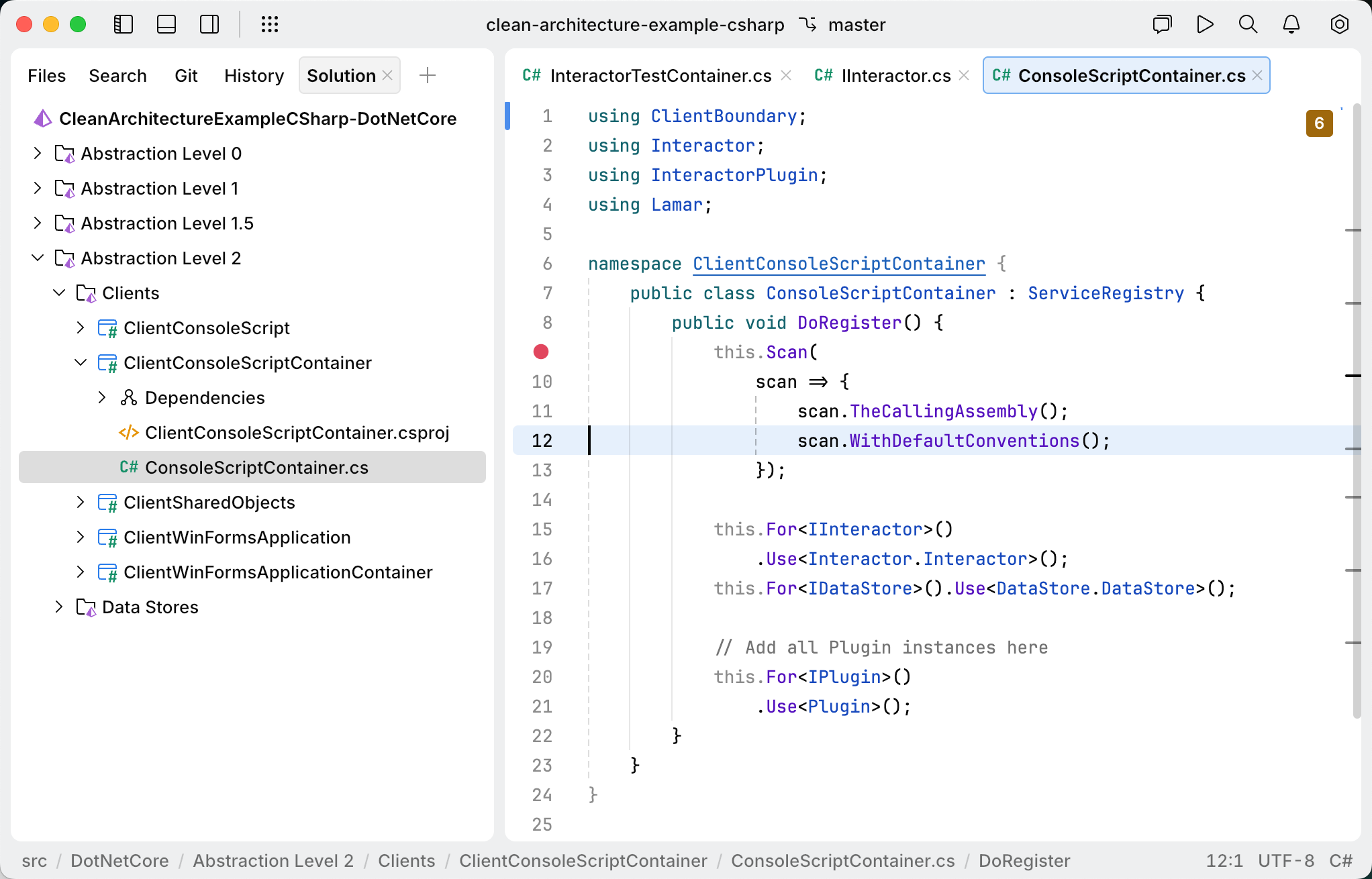Click the C# file icon next to ConsoleScriptContainer.cs
Viewport: 1372px width, 879px height.
coord(128,467)
